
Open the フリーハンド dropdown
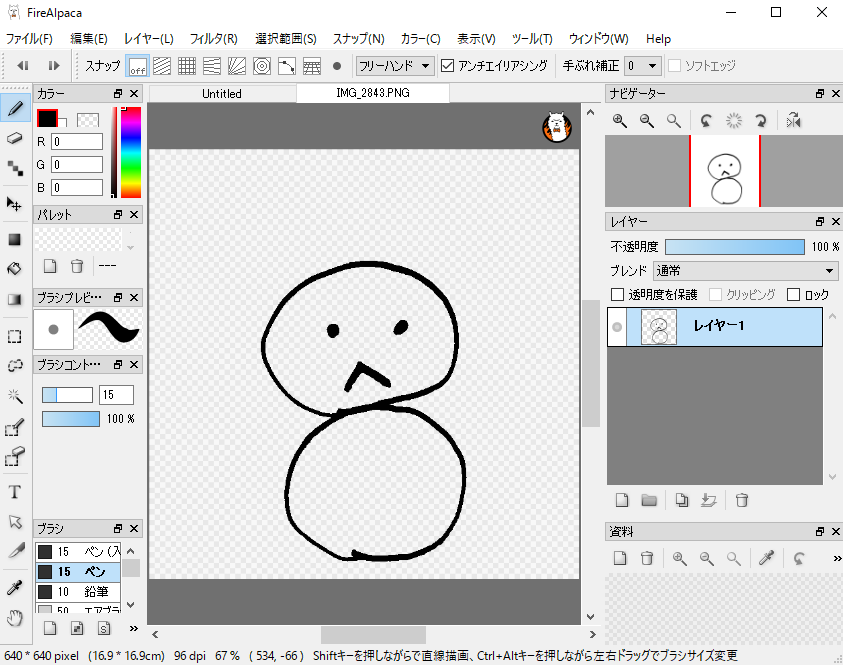394,66
